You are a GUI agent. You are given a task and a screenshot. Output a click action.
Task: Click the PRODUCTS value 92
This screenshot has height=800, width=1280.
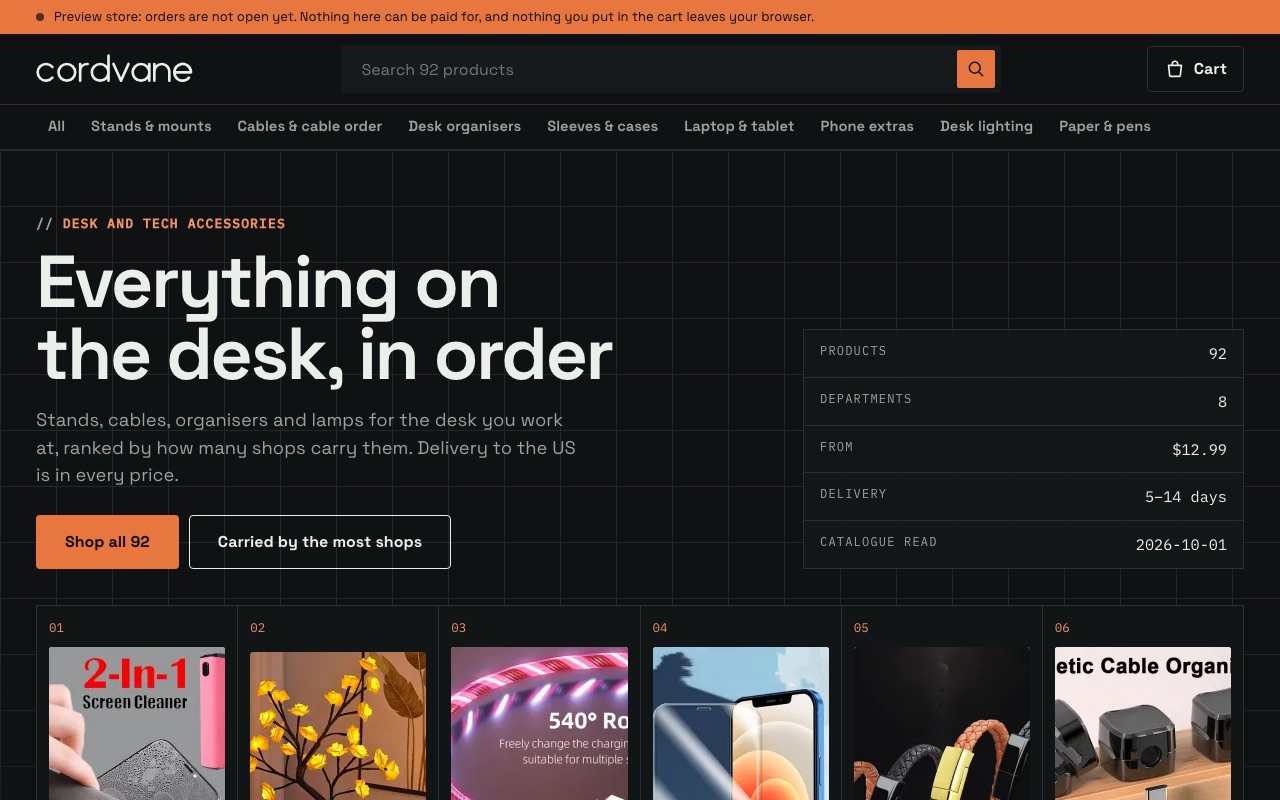click(1217, 354)
